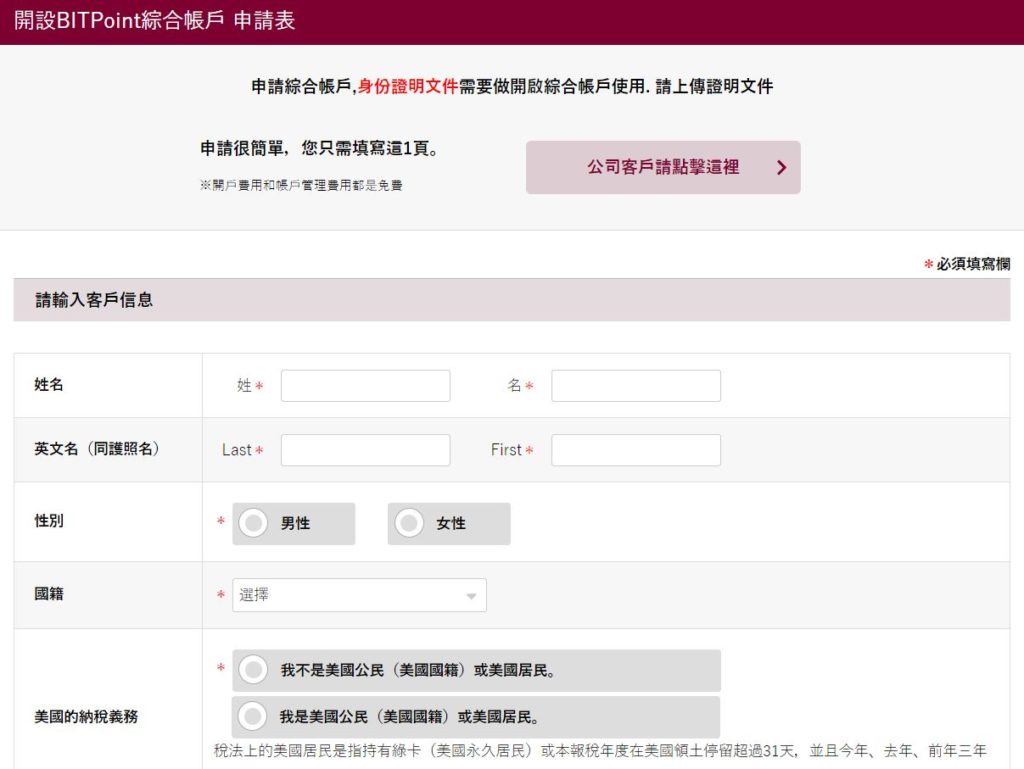This screenshot has width=1024, height=769.
Task: Click the chevron arrow on corporate customer button
Action: click(x=782, y=168)
